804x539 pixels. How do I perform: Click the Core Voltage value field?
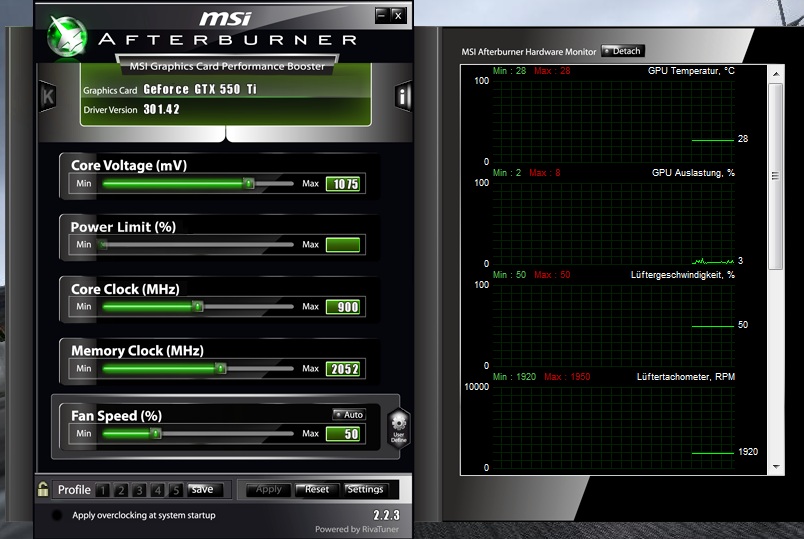[342, 184]
